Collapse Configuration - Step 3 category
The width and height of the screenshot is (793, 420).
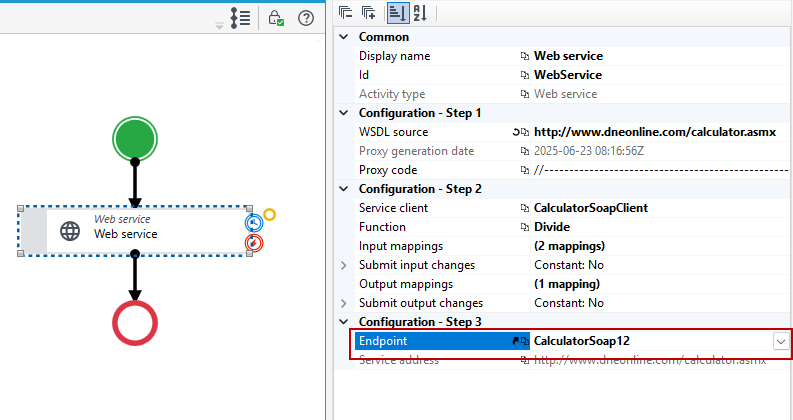pyautogui.click(x=344, y=322)
